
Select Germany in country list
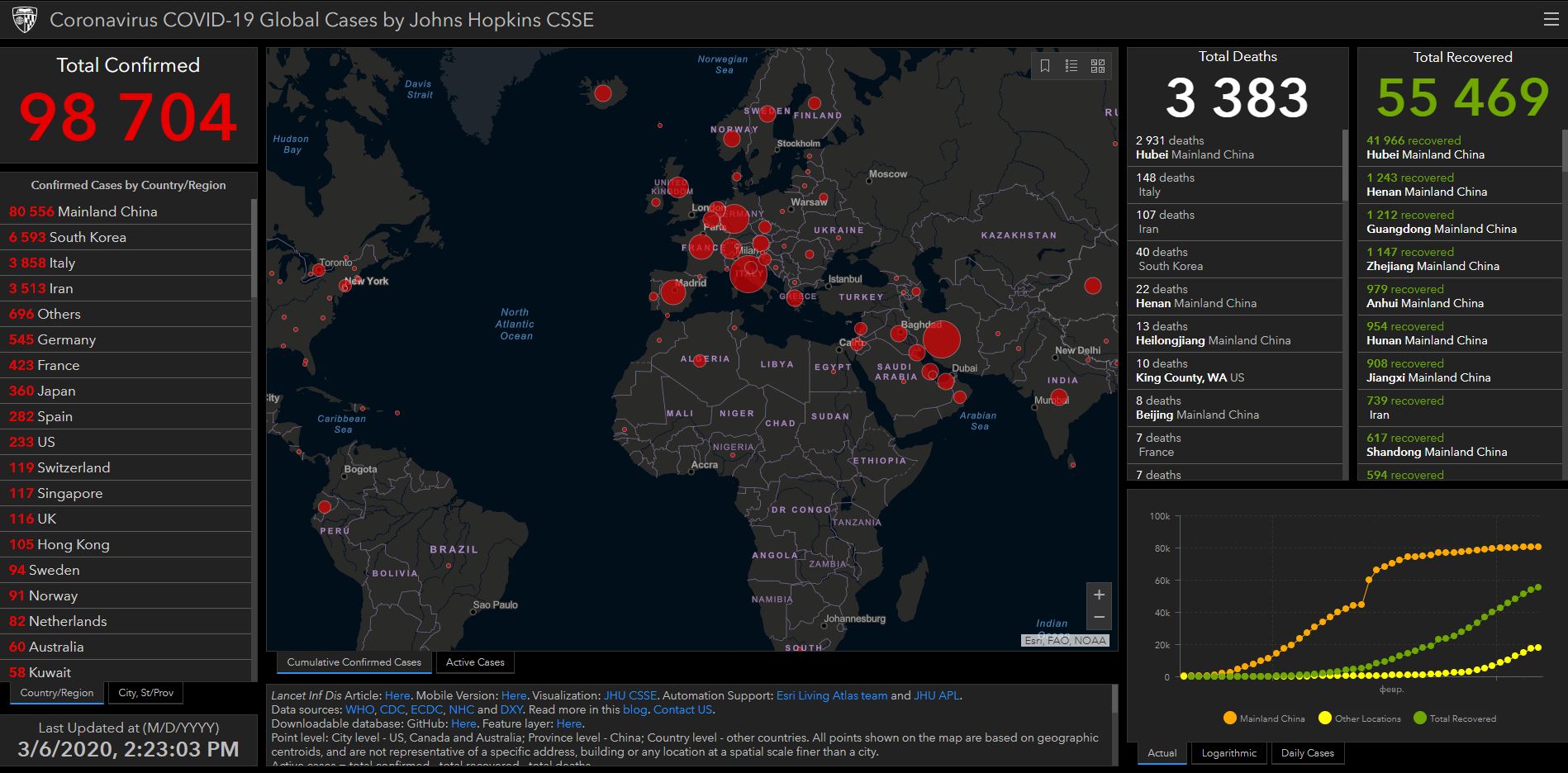pyautogui.click(x=126, y=339)
